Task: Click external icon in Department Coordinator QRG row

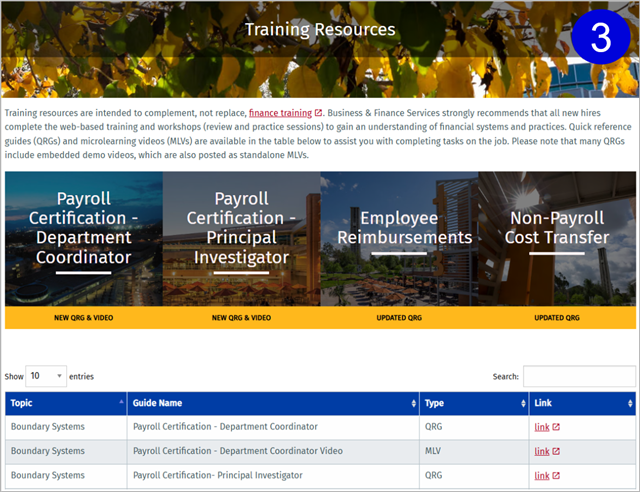Action: pyautogui.click(x=556, y=427)
